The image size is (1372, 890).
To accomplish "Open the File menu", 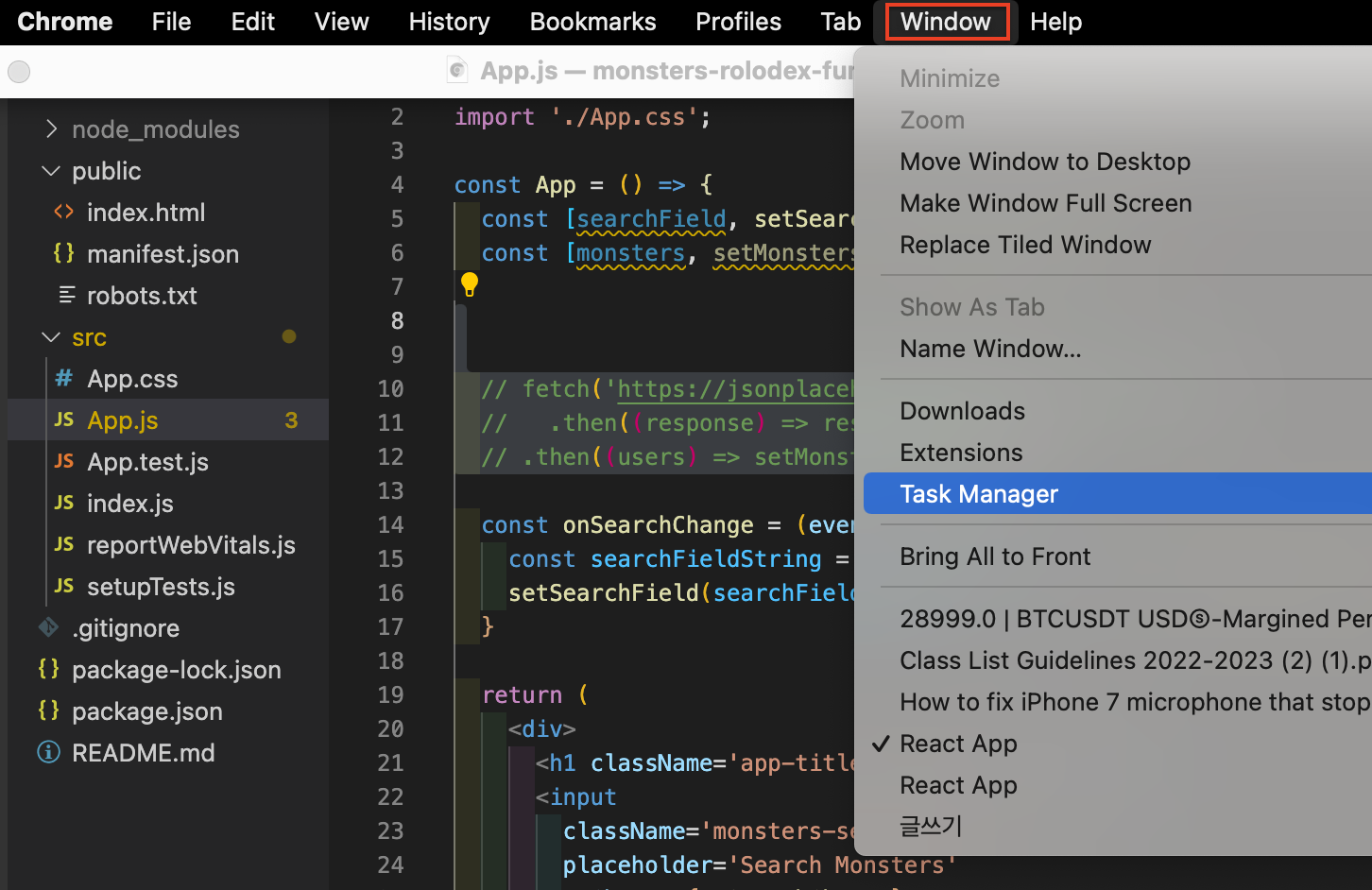I will point(171,22).
